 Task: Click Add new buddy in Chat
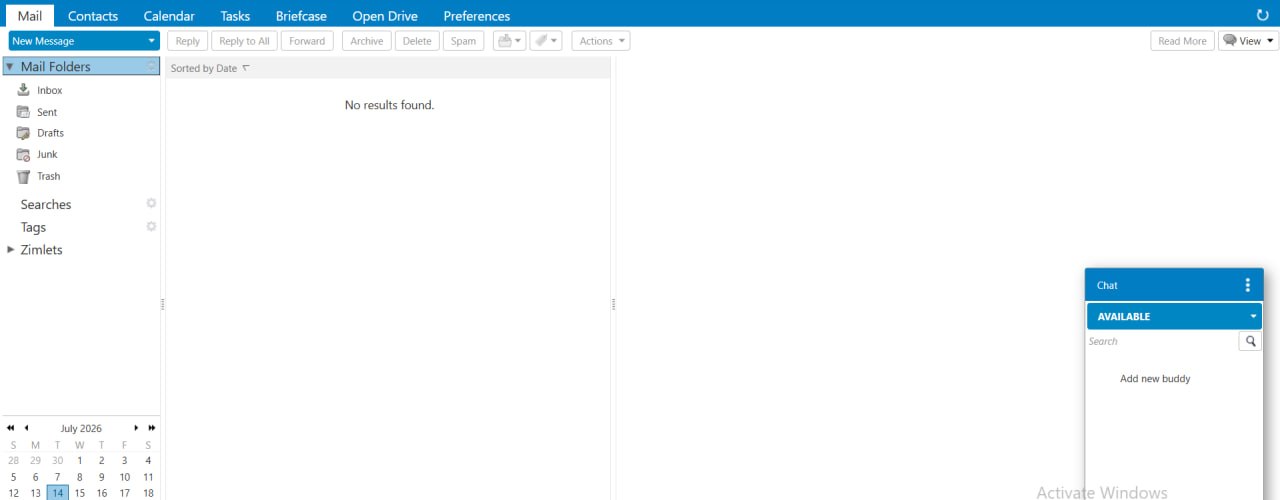(1155, 379)
